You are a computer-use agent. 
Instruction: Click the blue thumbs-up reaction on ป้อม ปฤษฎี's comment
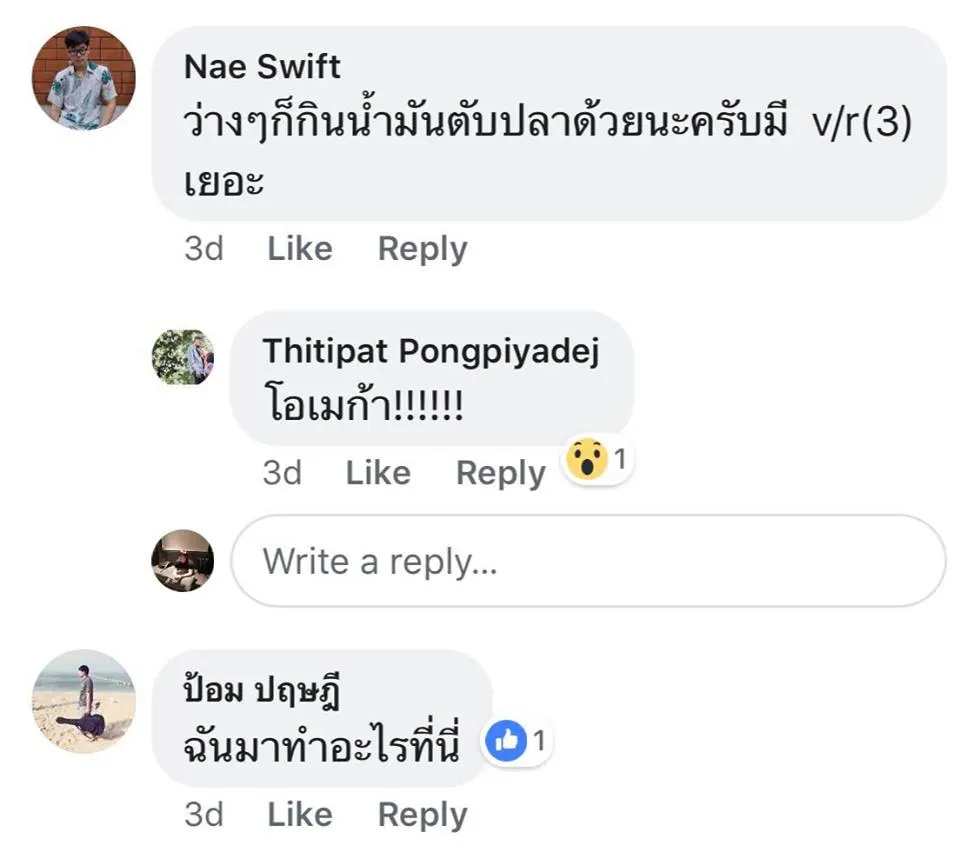pos(508,741)
